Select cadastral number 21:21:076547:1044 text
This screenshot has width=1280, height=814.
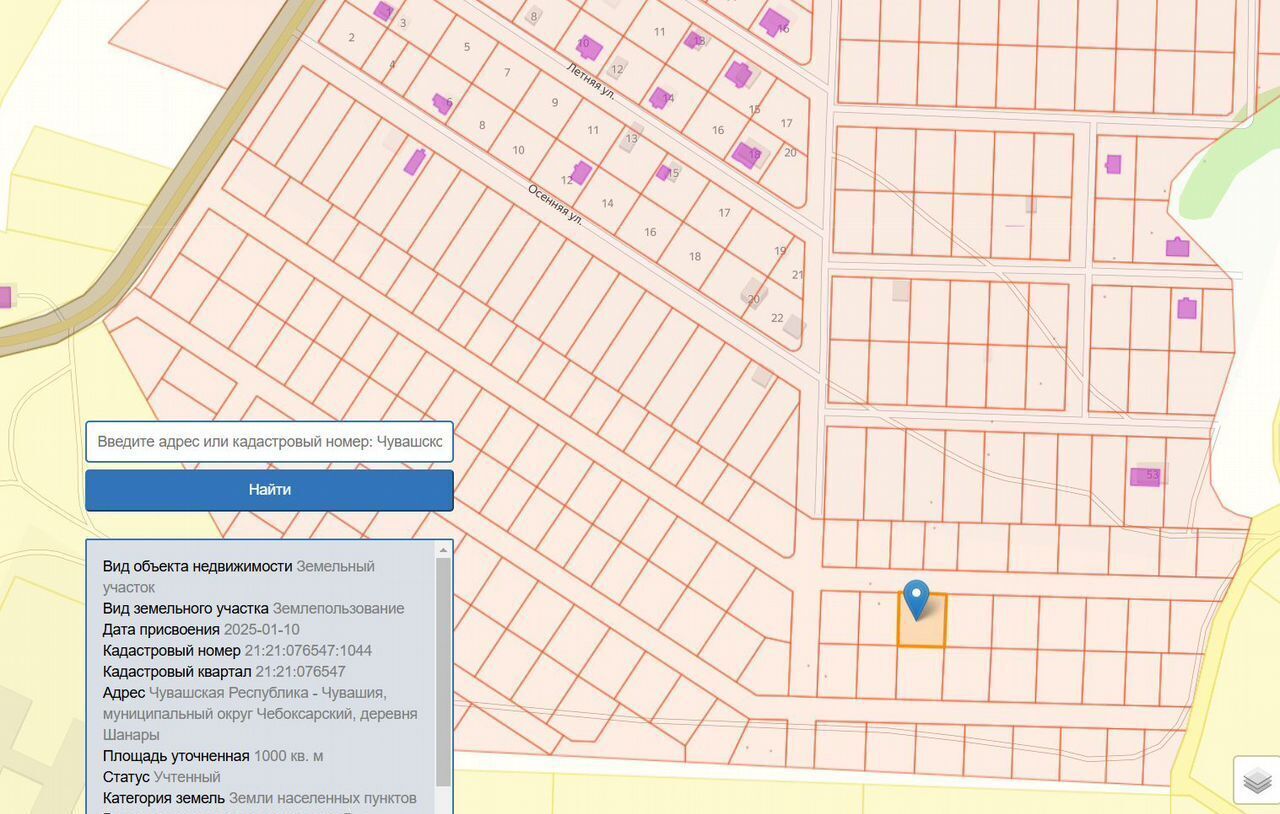(x=308, y=650)
